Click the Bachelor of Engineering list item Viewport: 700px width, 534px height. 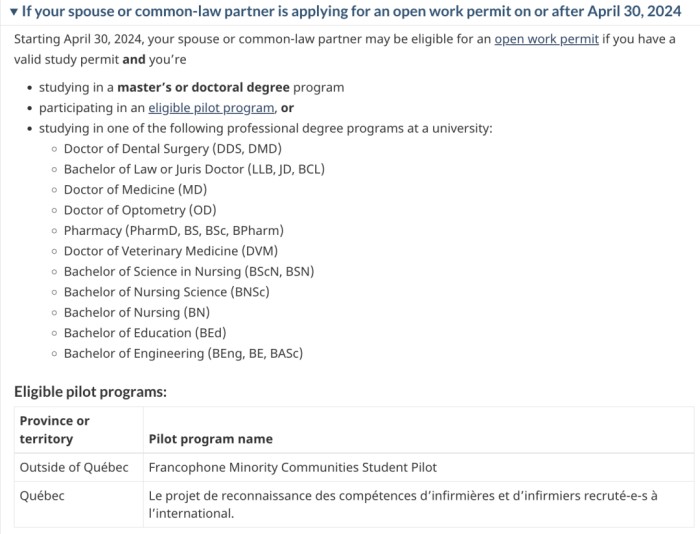[x=183, y=353]
